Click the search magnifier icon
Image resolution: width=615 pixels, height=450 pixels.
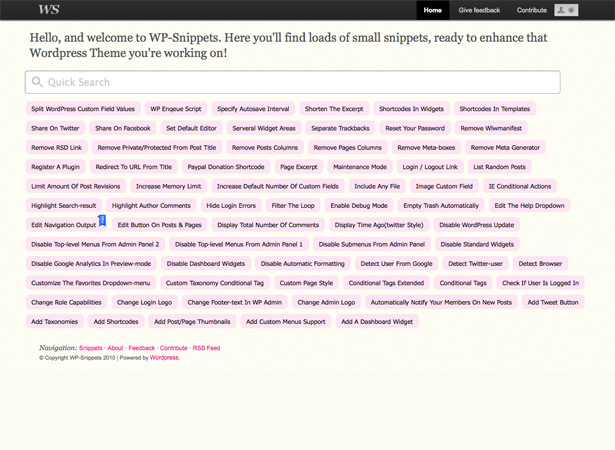37,82
